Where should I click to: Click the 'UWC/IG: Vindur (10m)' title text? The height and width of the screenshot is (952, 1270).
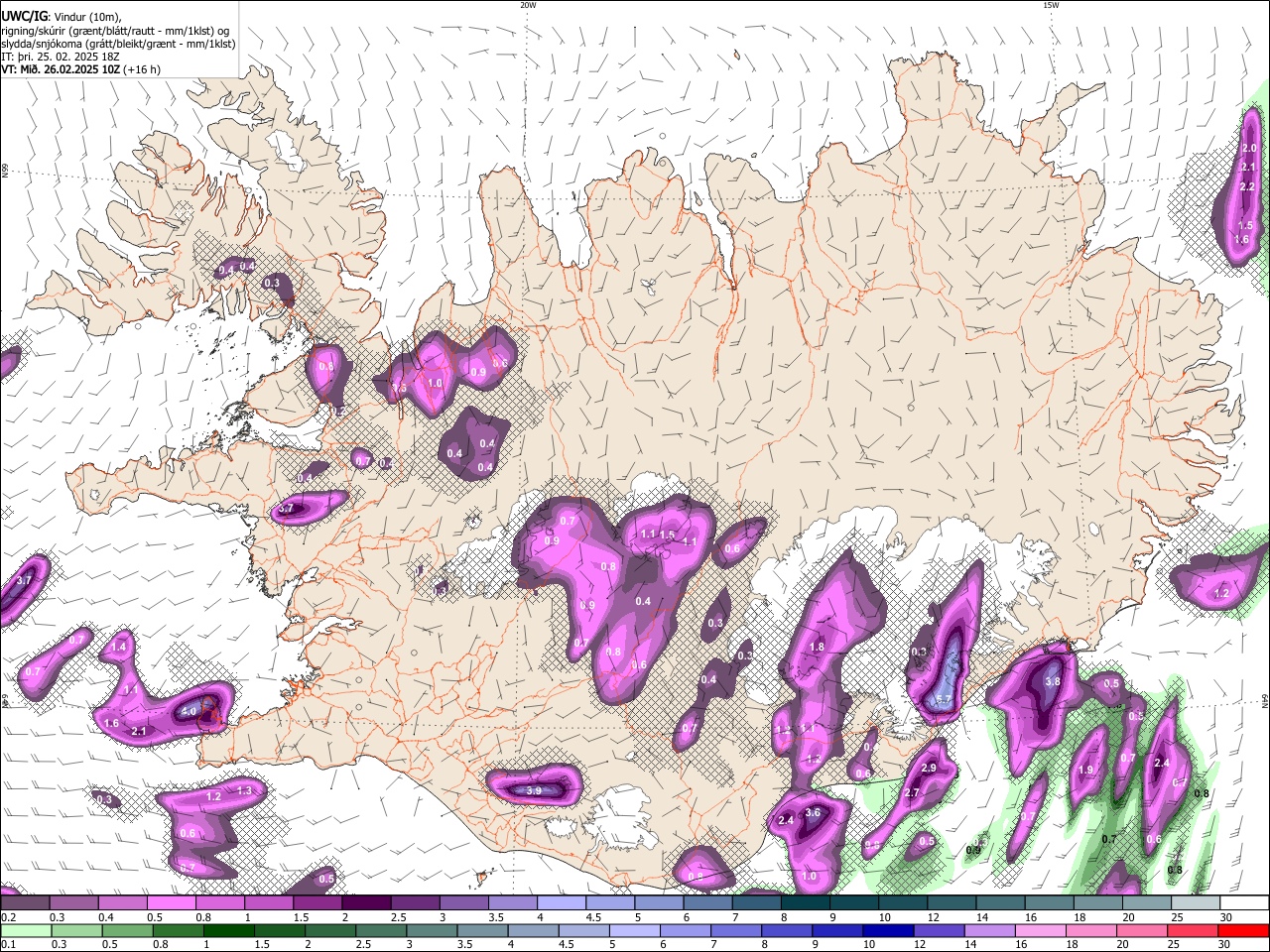click(62, 17)
